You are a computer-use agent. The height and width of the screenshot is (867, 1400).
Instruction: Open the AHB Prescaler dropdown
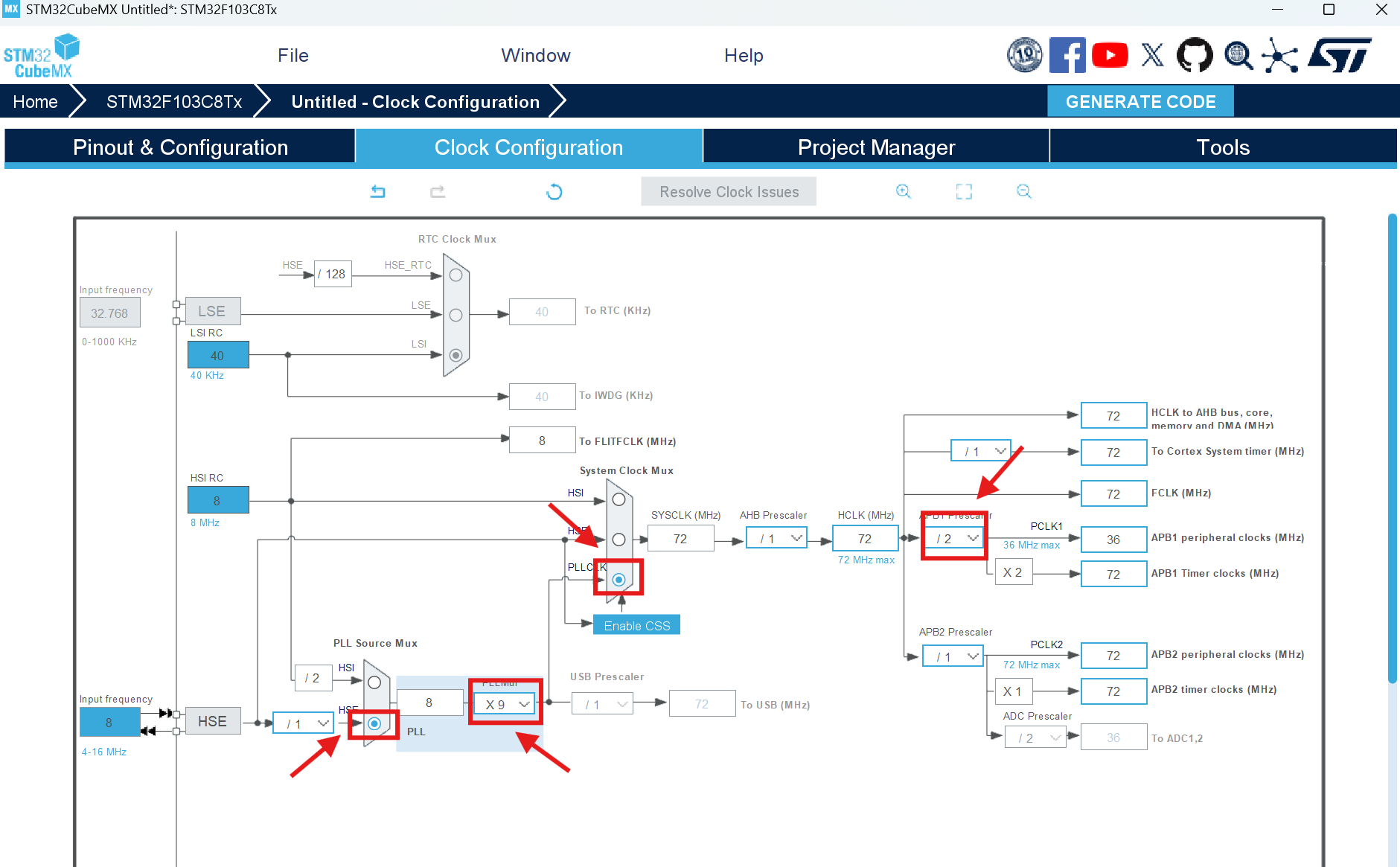777,538
